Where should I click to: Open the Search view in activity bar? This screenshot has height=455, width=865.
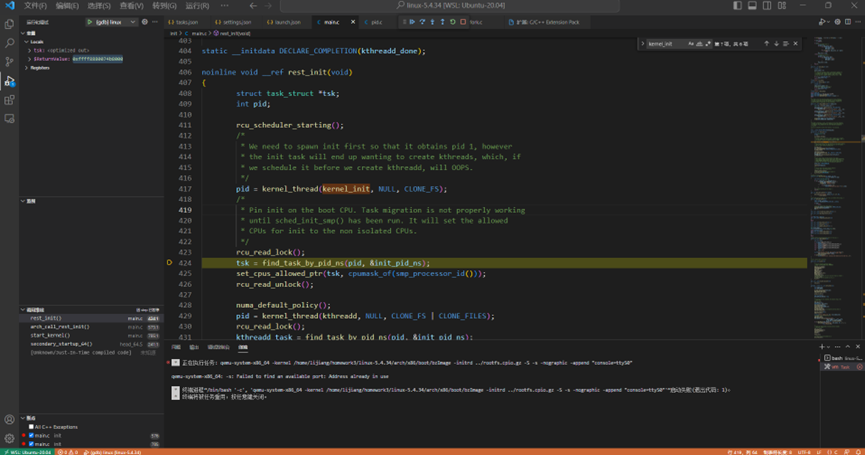tap(10, 43)
